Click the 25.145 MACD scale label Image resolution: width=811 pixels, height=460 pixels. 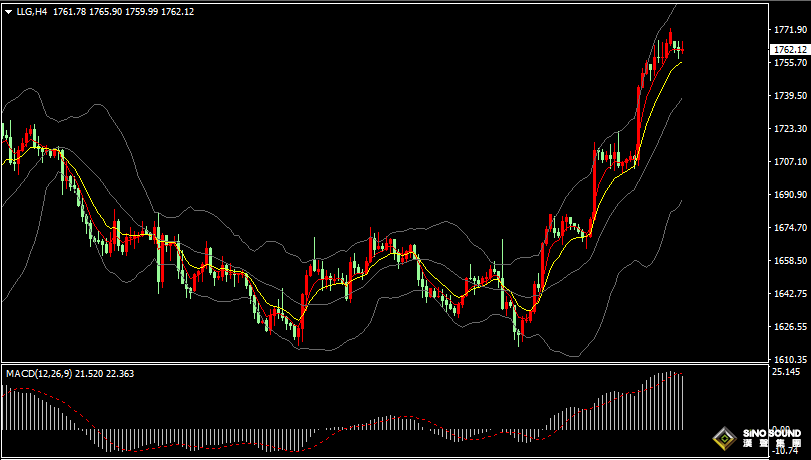pos(786,372)
